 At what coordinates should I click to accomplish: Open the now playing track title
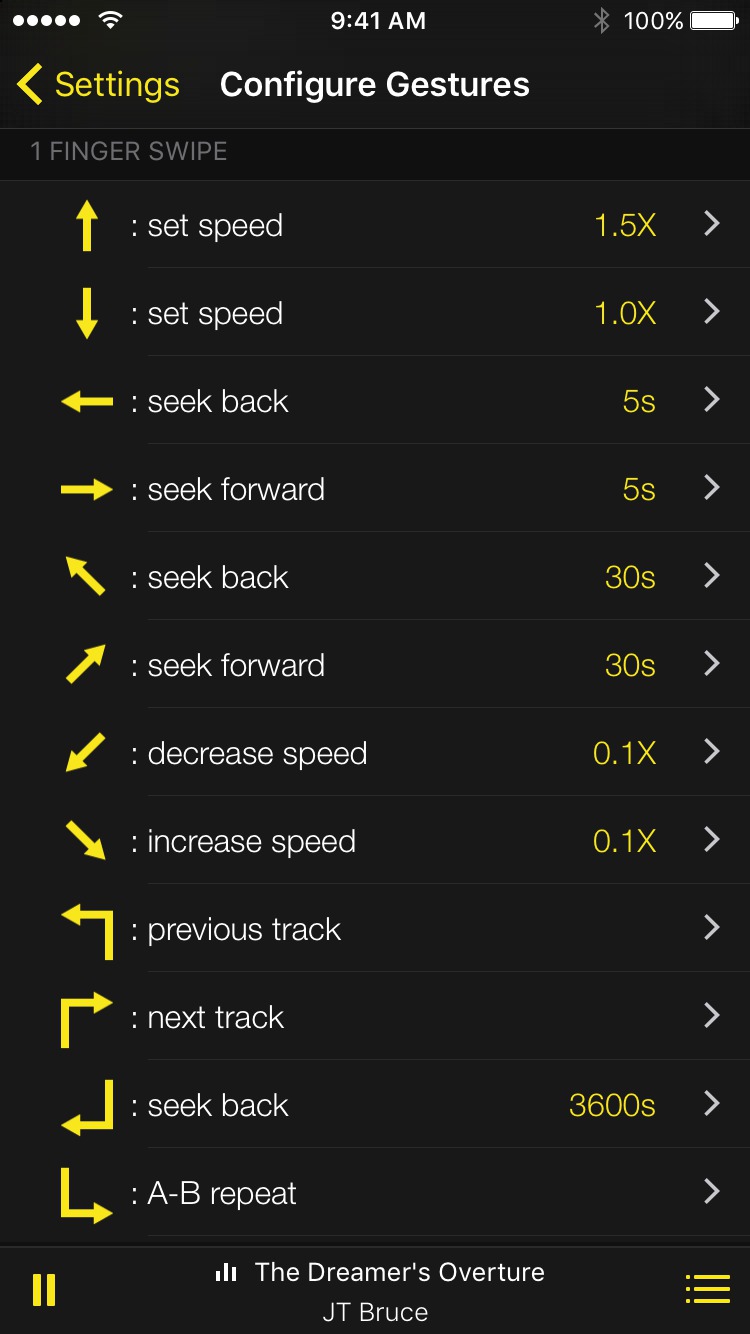[x=399, y=1272]
